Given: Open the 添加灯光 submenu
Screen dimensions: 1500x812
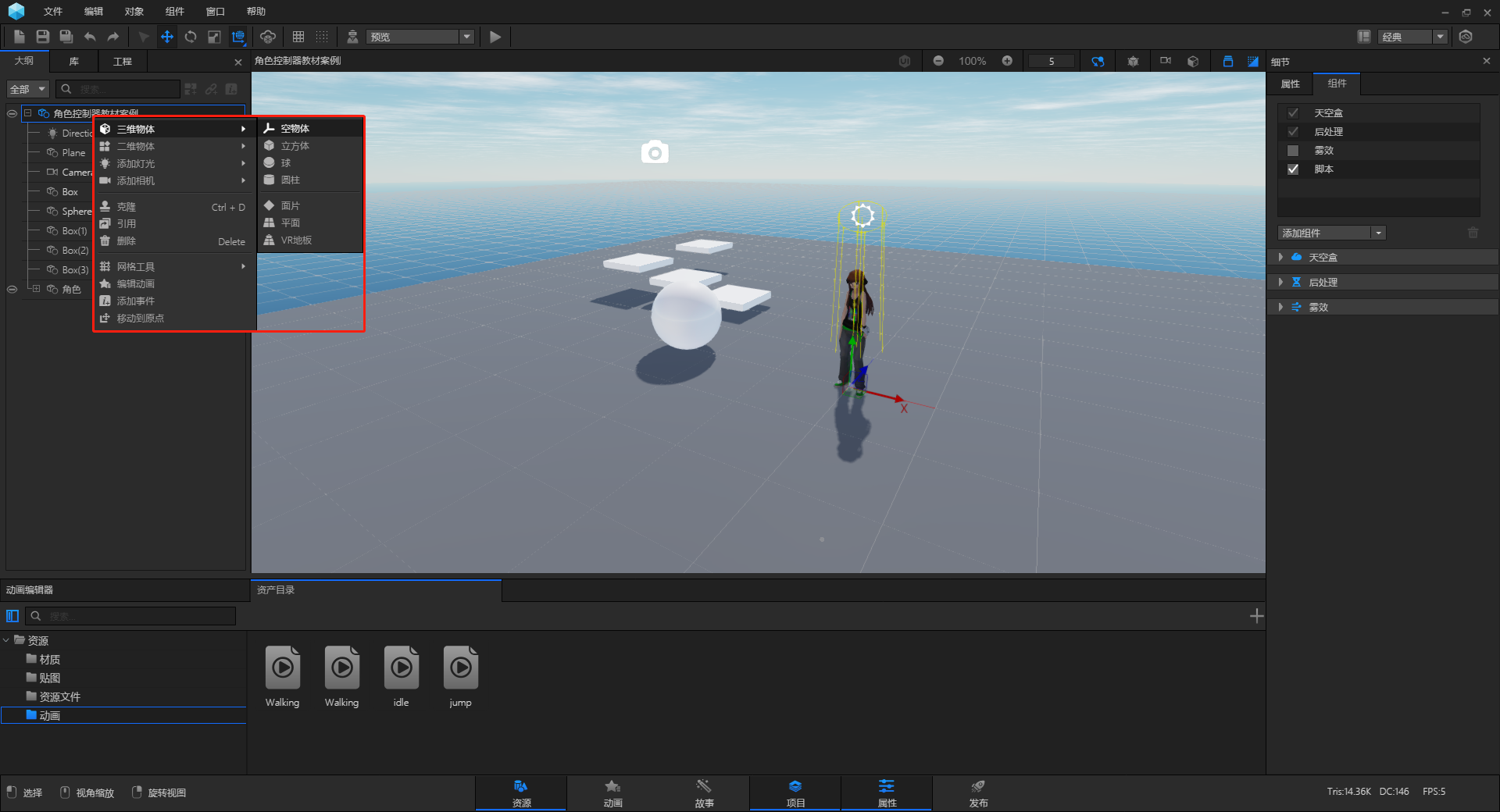Looking at the screenshot, I should 174,164.
